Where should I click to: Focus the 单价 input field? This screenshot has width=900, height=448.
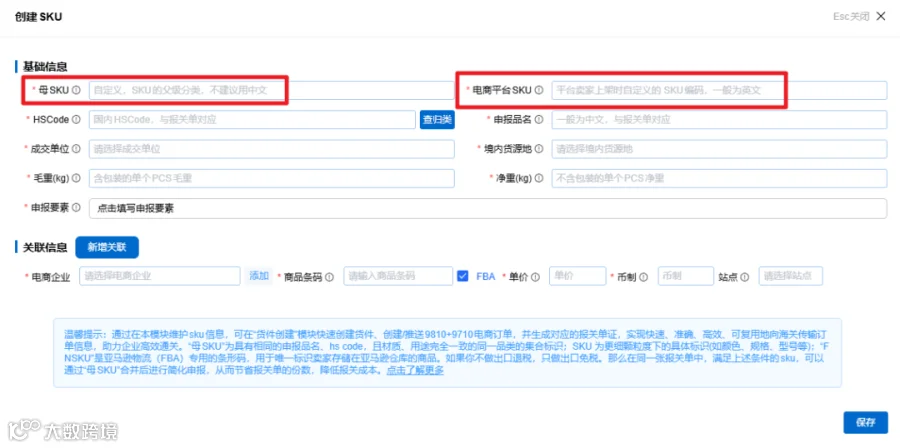[x=577, y=276]
